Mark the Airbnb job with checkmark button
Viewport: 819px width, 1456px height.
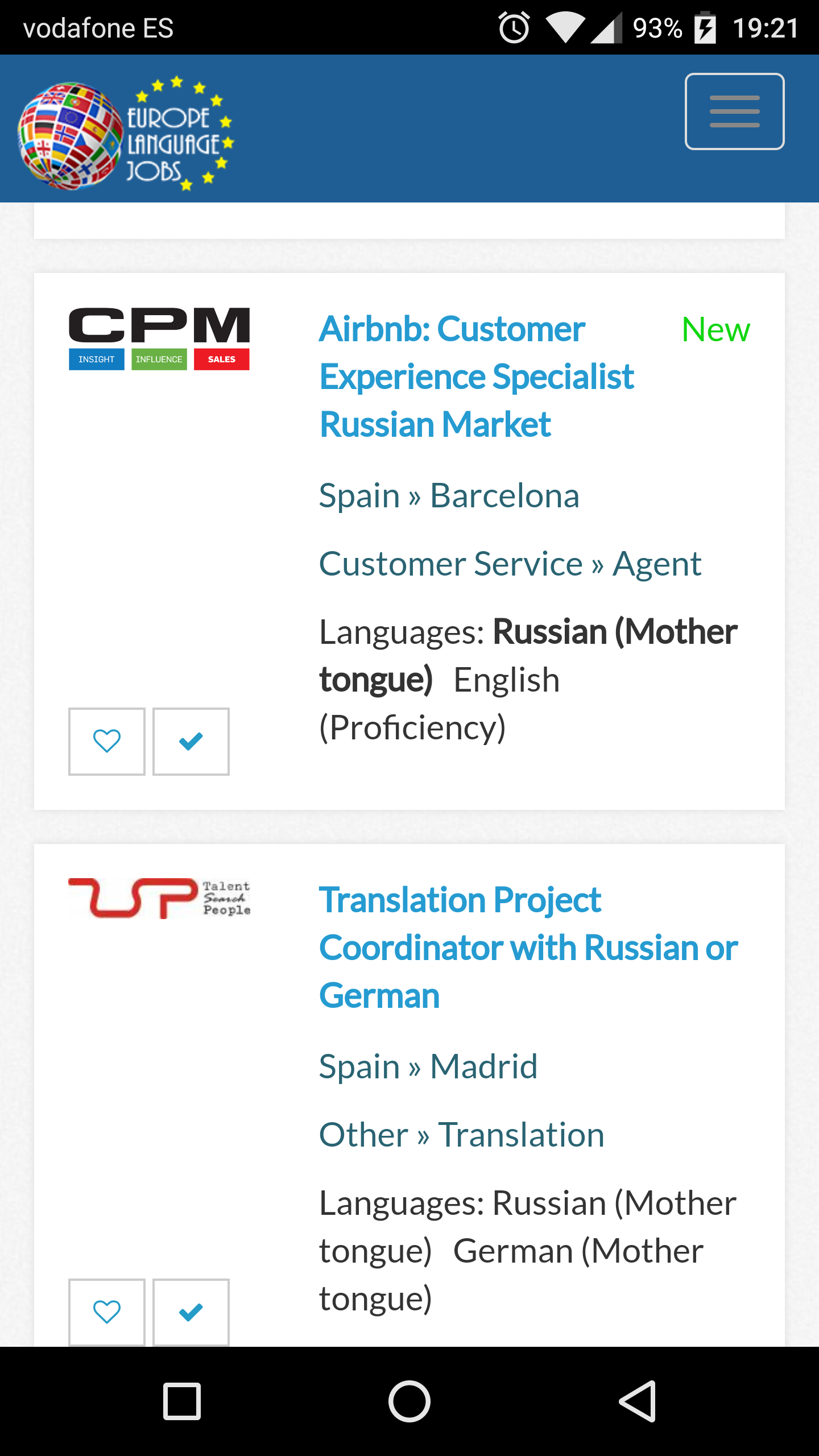(191, 741)
